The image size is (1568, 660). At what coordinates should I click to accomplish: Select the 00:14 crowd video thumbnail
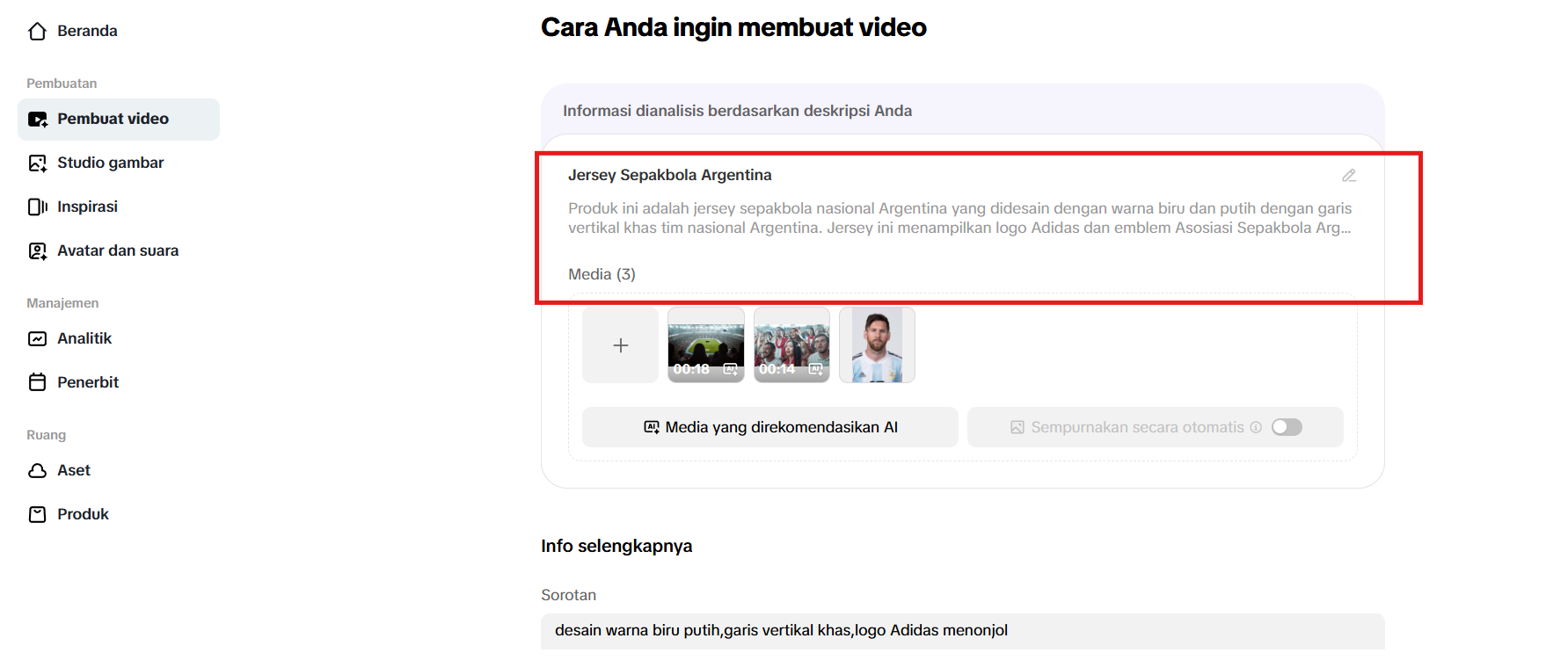tap(791, 345)
